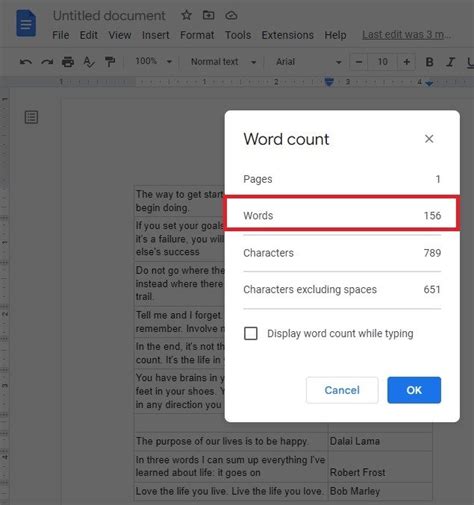This screenshot has height=505, width=474.
Task: Confirm with the OK button
Action: (x=414, y=390)
